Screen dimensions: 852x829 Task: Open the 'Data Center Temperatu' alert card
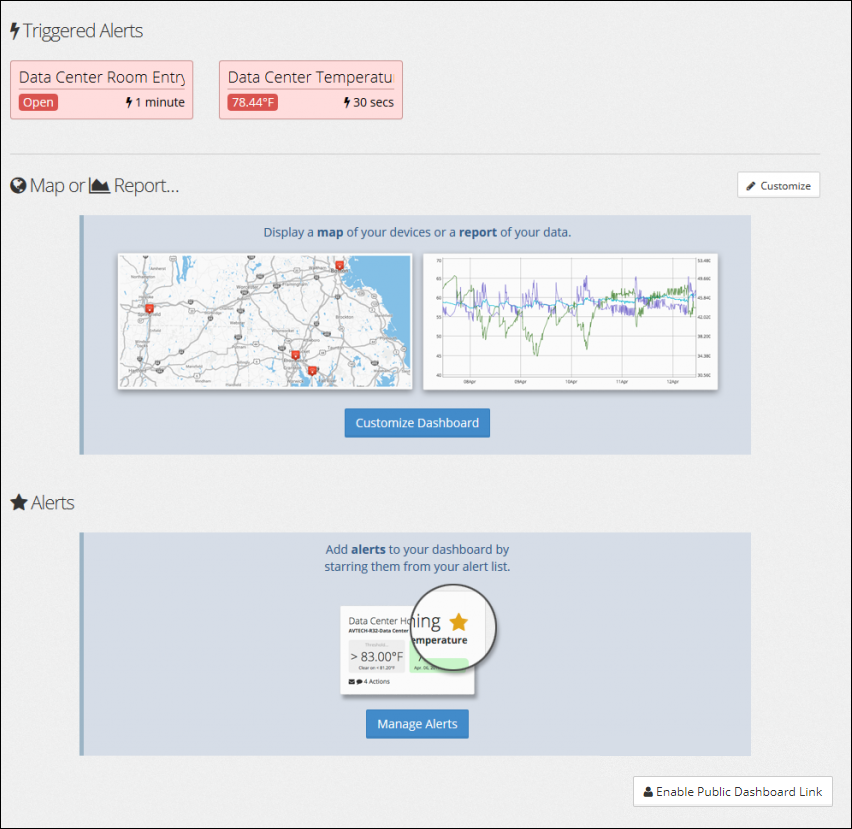tap(310, 89)
